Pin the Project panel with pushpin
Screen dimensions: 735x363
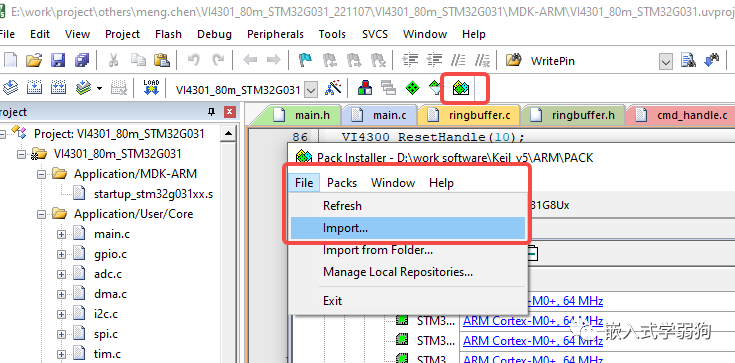(x=211, y=112)
